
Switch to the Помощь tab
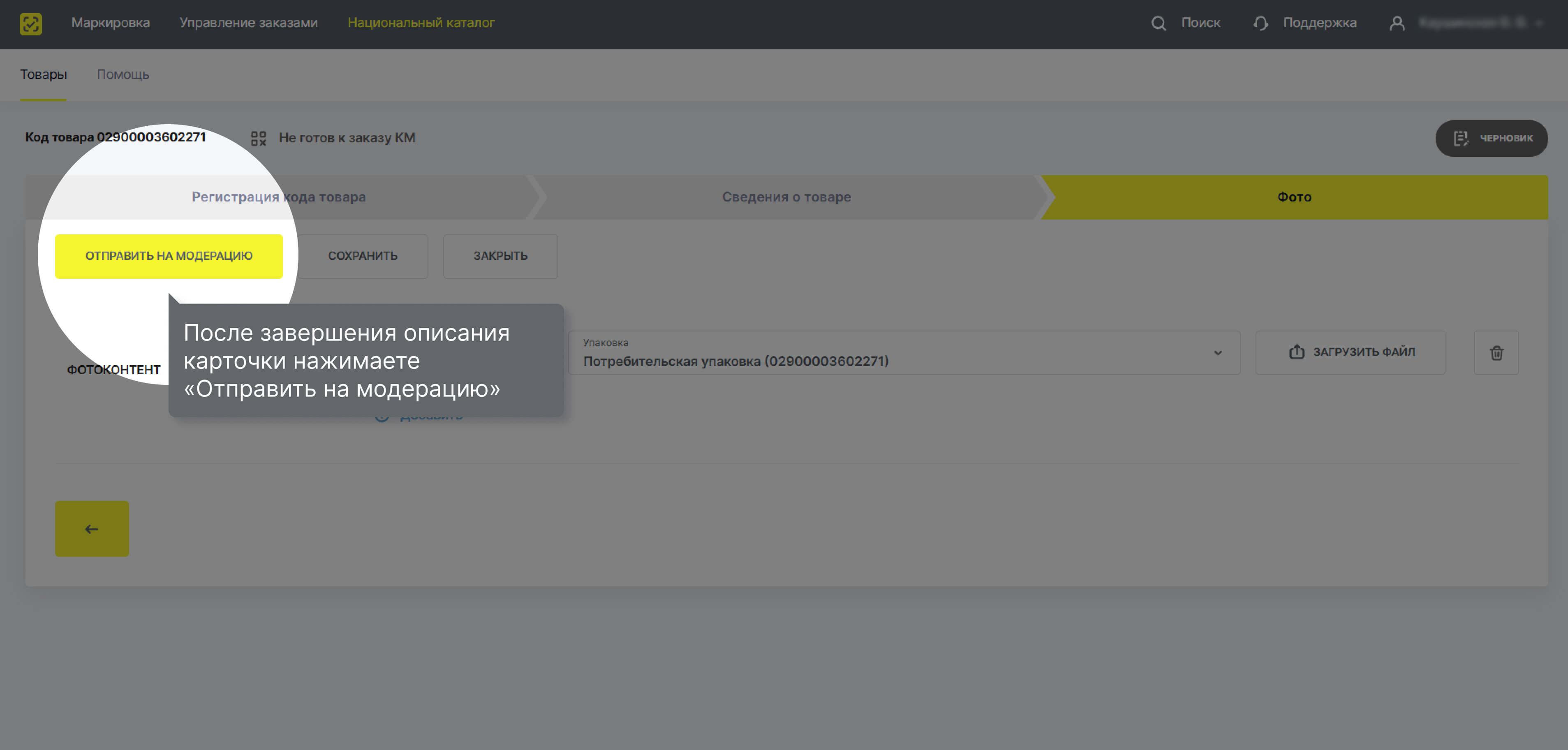123,74
